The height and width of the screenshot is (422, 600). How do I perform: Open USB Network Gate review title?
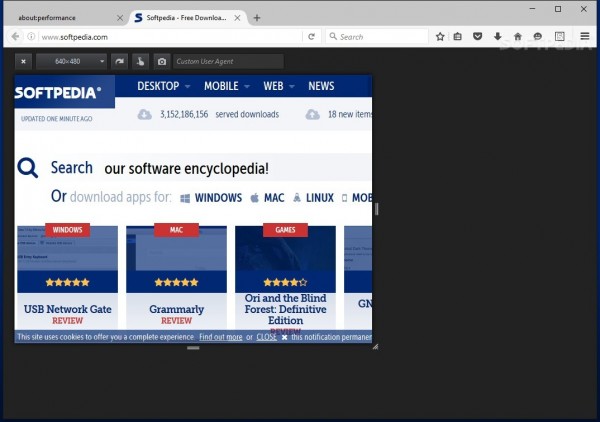pos(67,309)
